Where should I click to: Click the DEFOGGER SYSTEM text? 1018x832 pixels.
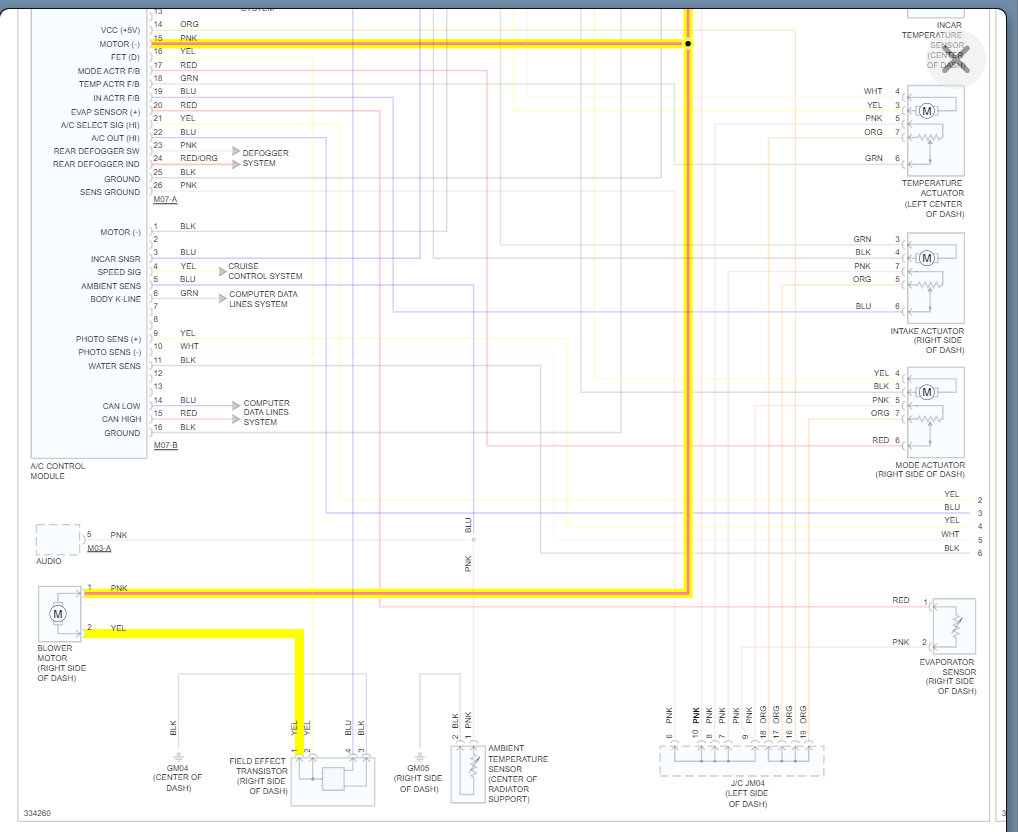266,158
